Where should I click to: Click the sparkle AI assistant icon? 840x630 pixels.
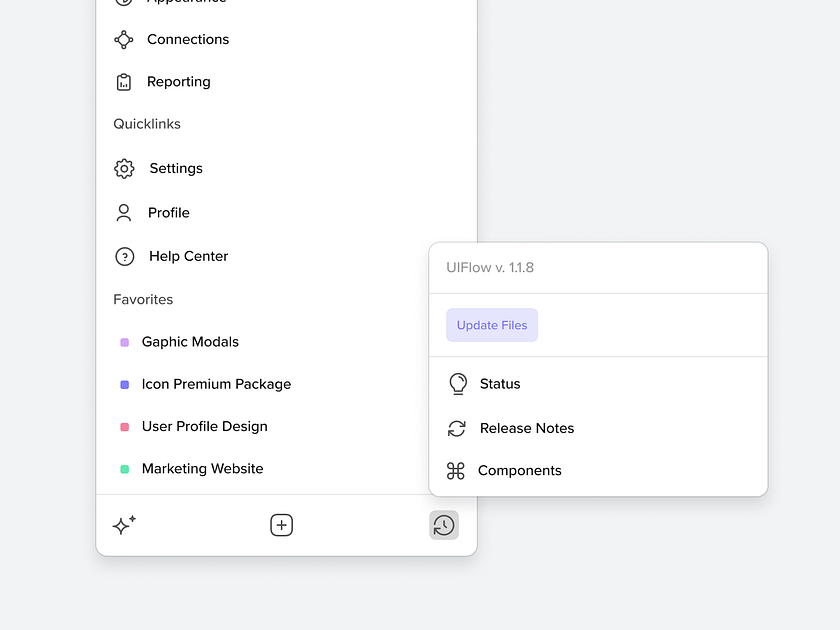point(124,524)
